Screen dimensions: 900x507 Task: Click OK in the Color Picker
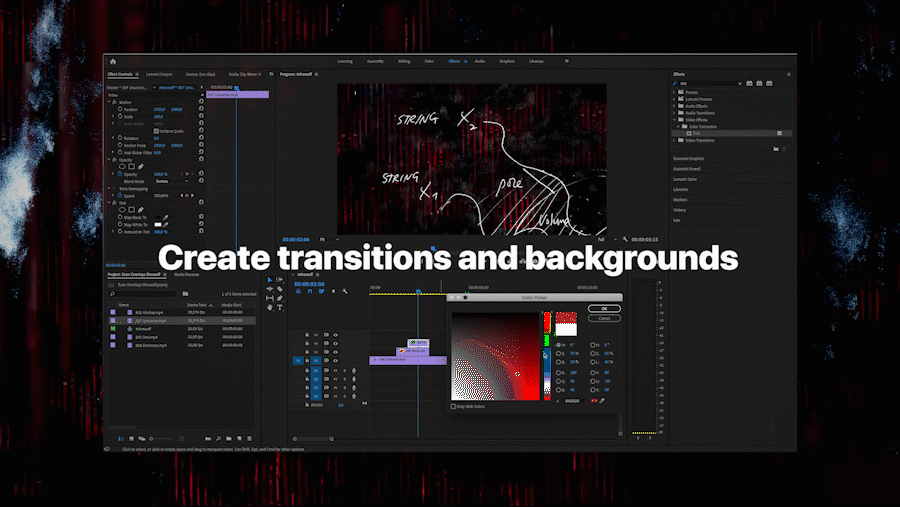[604, 308]
